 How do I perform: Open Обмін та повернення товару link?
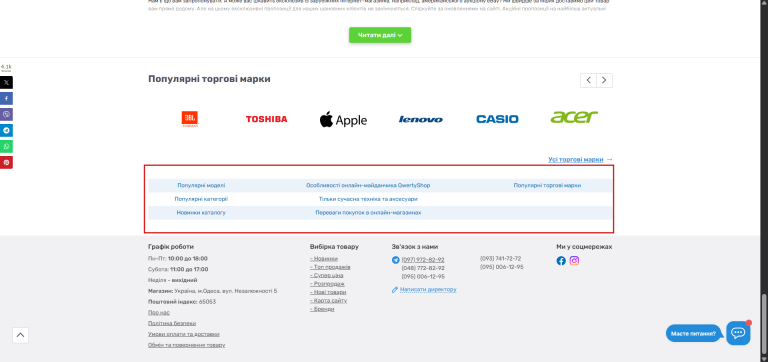(187, 345)
